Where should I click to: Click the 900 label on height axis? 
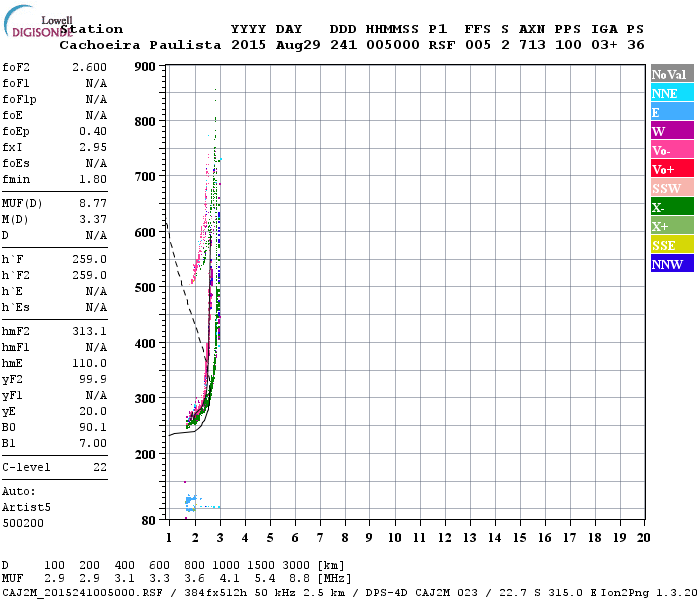(145, 67)
